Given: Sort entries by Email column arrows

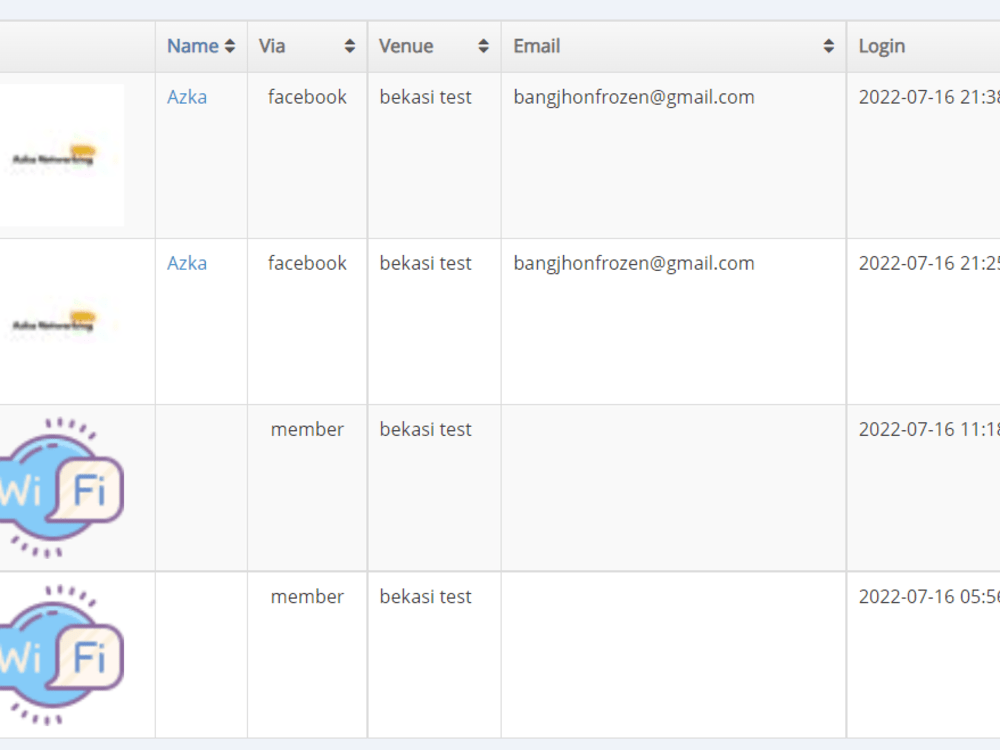Looking at the screenshot, I should (828, 46).
